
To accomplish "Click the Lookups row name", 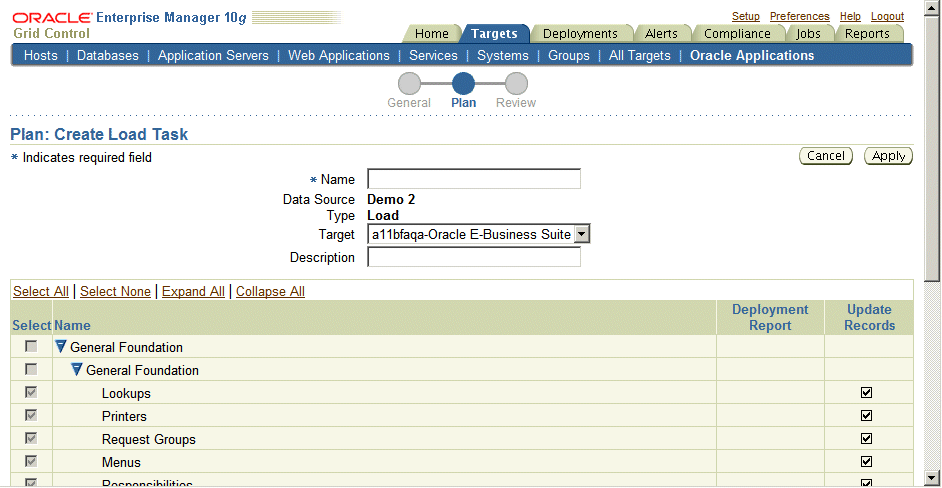I will [126, 394].
